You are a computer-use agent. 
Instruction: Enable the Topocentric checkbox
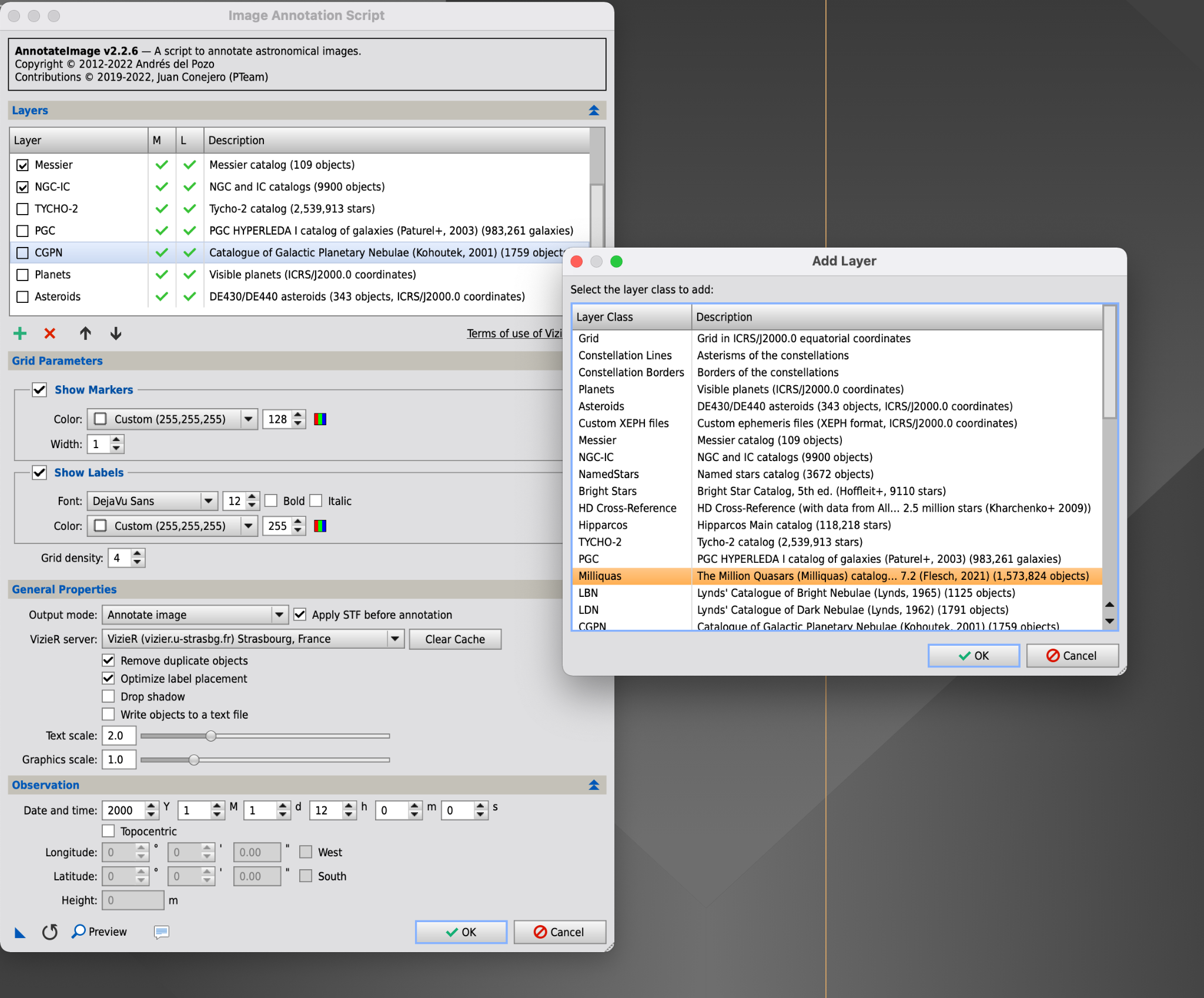click(108, 831)
